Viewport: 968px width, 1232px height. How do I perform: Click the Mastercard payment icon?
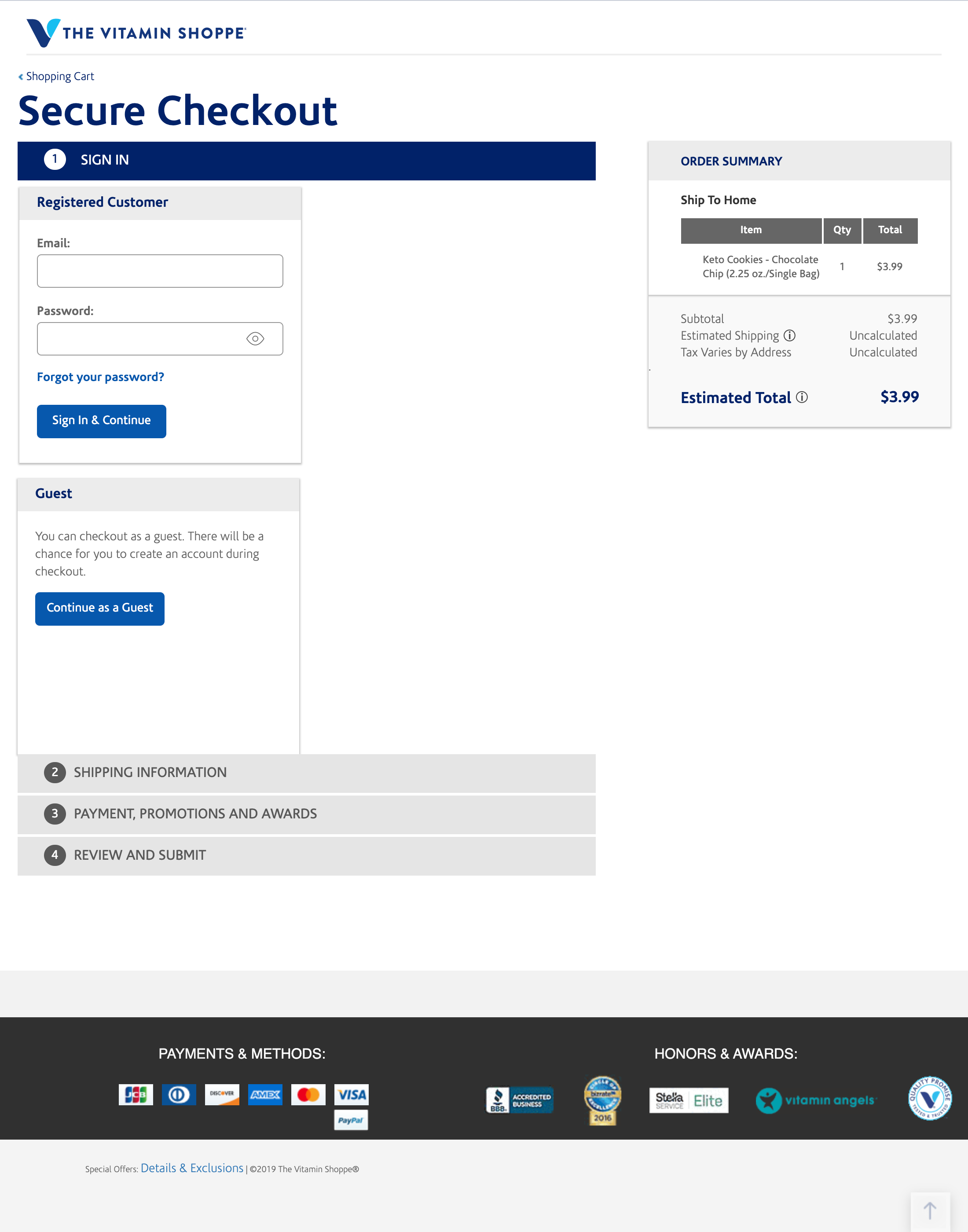point(308,1094)
